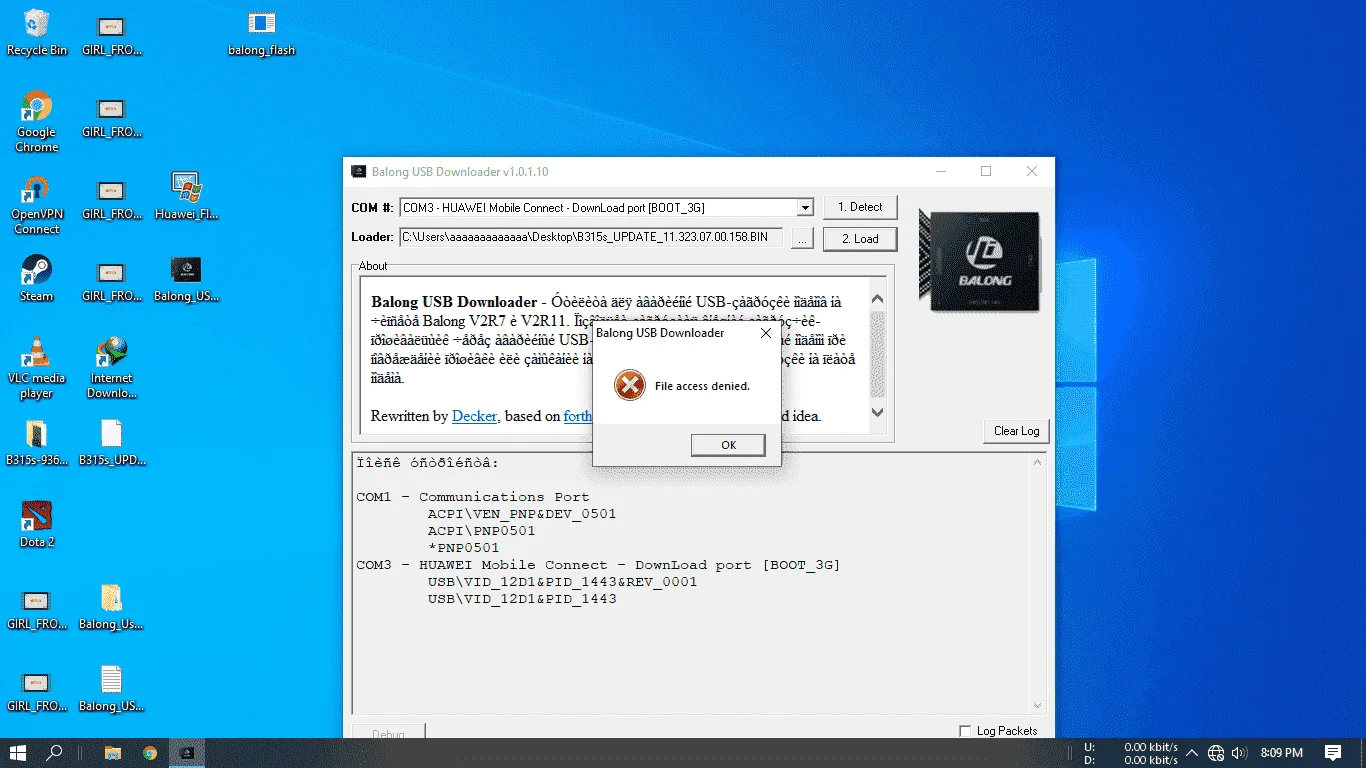1366x768 pixels.
Task: Click the error icon in the dialog
Action: (x=630, y=385)
